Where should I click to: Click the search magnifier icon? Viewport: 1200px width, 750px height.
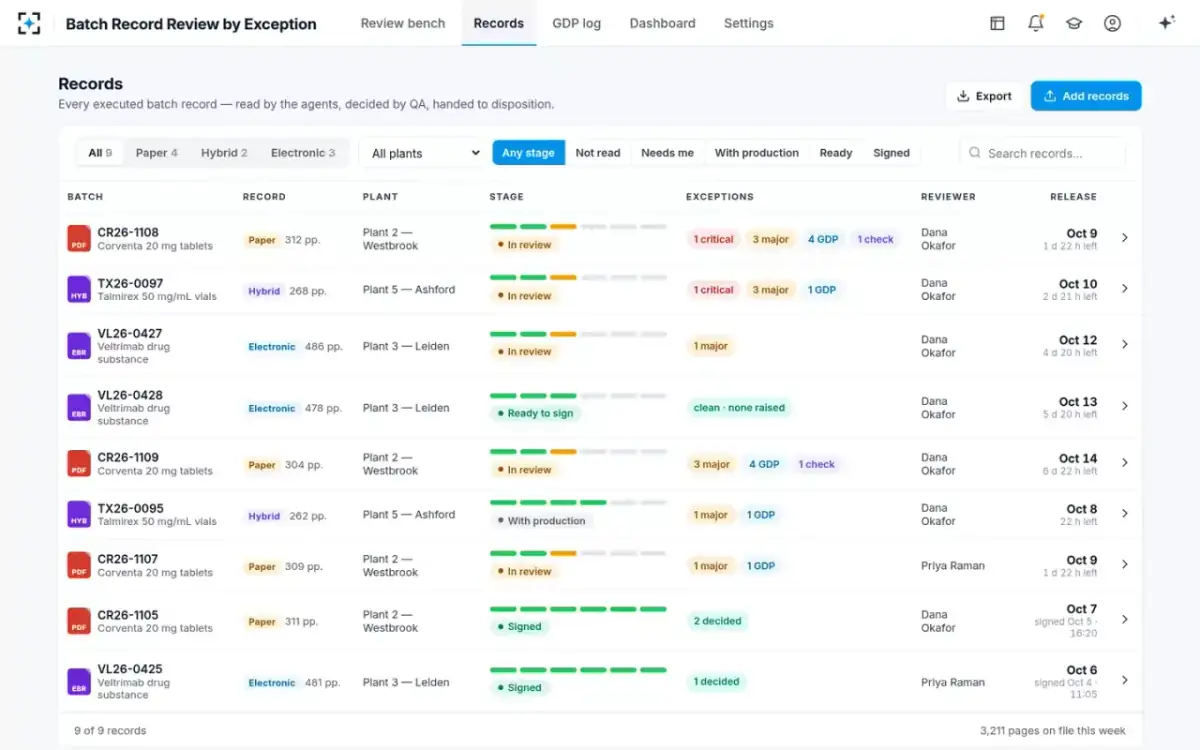point(975,153)
